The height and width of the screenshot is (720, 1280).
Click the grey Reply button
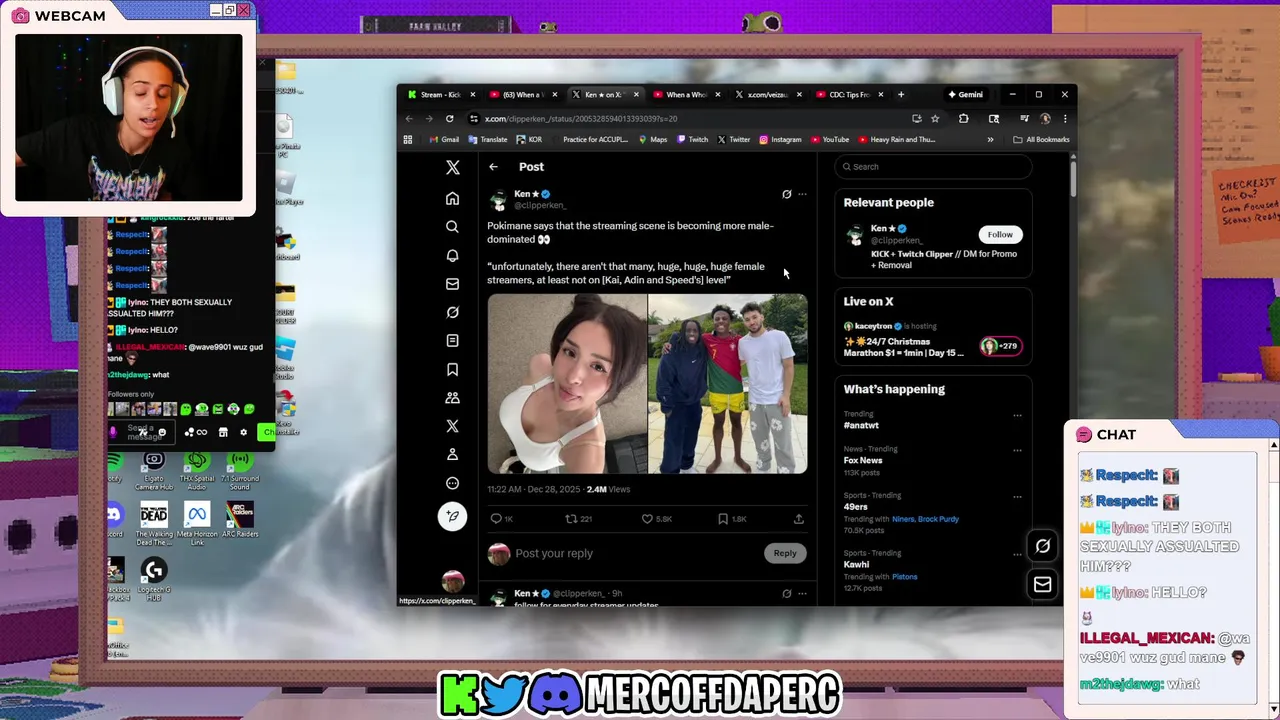tap(785, 553)
